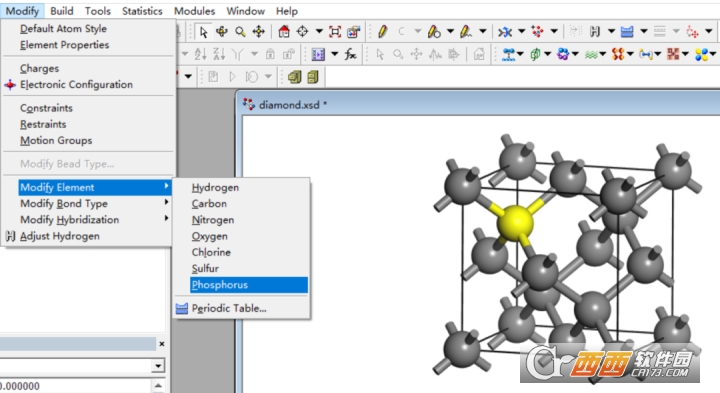
Task: Activate the Rotation mode tool
Action: [x=222, y=31]
